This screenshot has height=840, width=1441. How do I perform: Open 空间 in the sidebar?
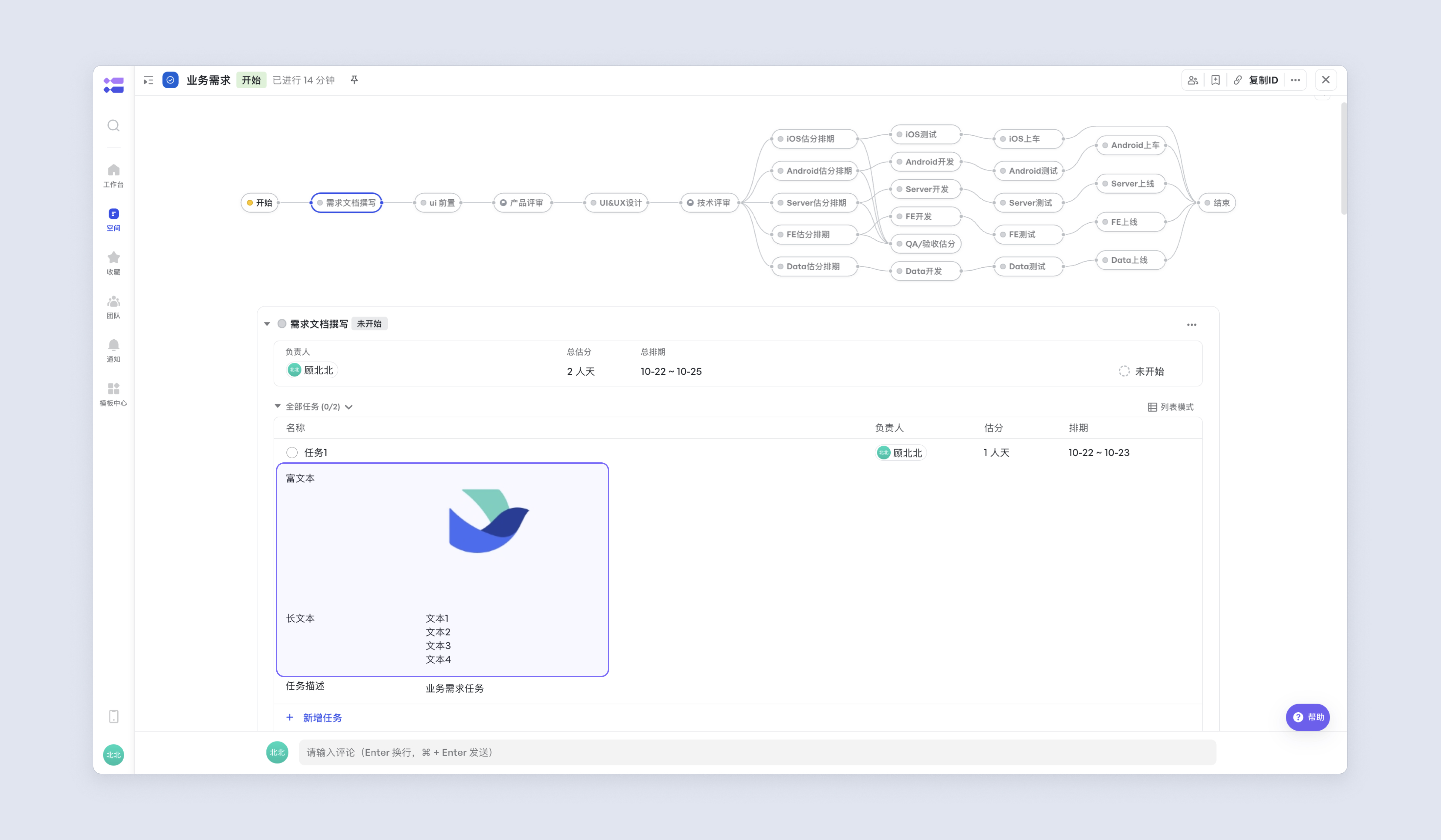[x=113, y=219]
